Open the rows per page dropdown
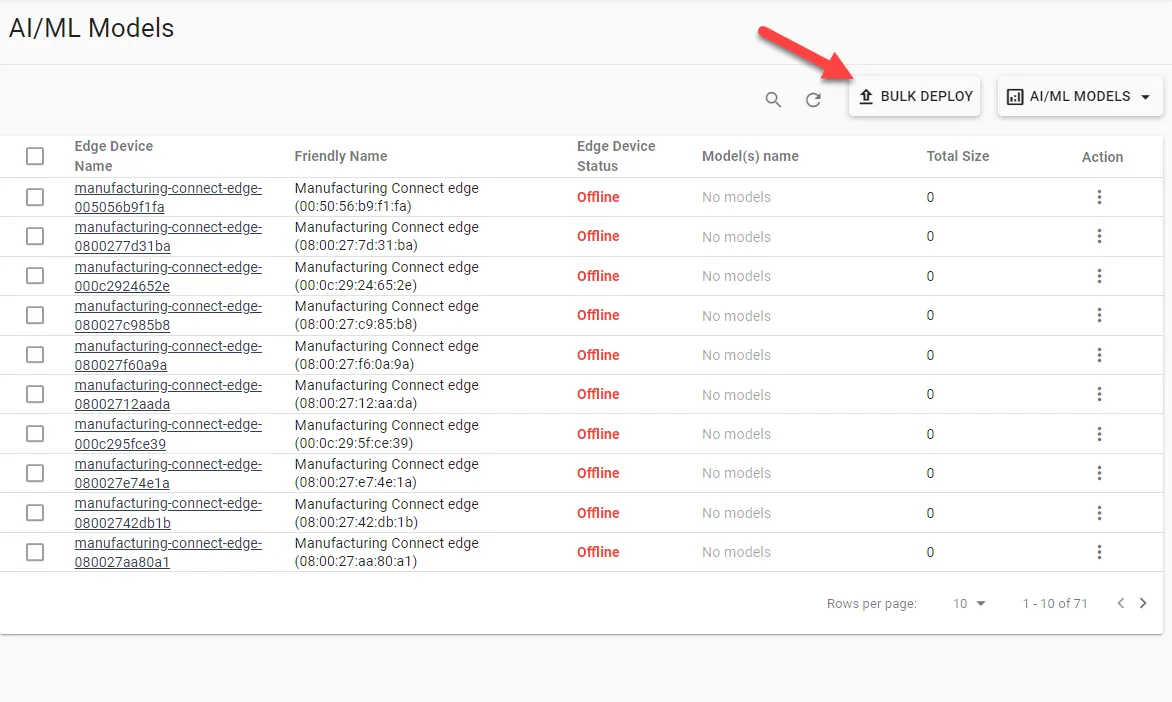This screenshot has width=1172, height=702. pos(969,603)
